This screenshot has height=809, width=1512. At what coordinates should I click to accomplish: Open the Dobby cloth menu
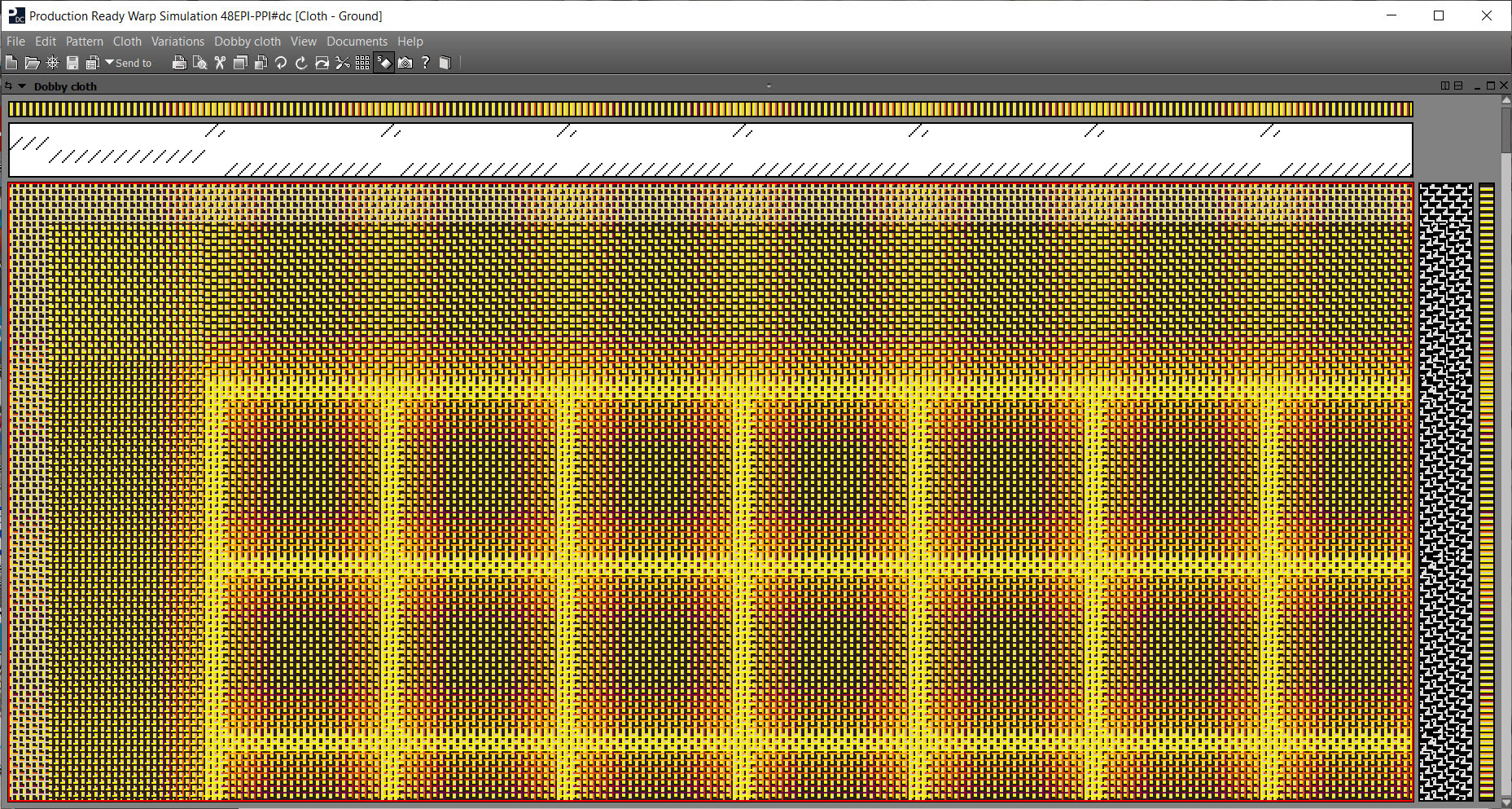[248, 41]
